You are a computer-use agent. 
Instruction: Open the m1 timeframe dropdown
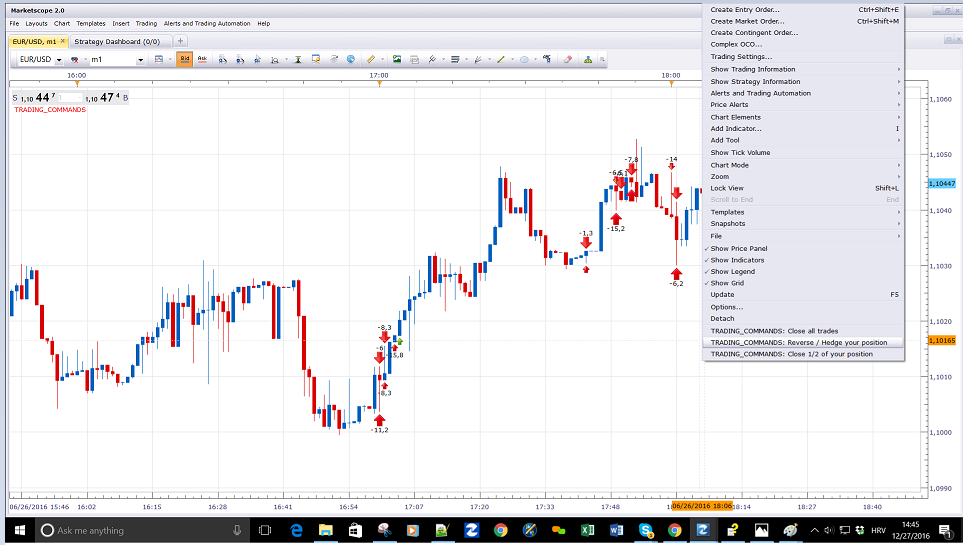141,60
